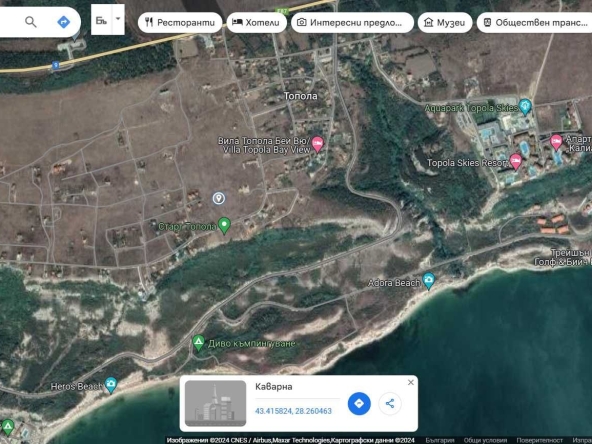Open Heros Beach photo pin
Image resolution: width=592 pixels, height=444 pixels.
(x=111, y=385)
